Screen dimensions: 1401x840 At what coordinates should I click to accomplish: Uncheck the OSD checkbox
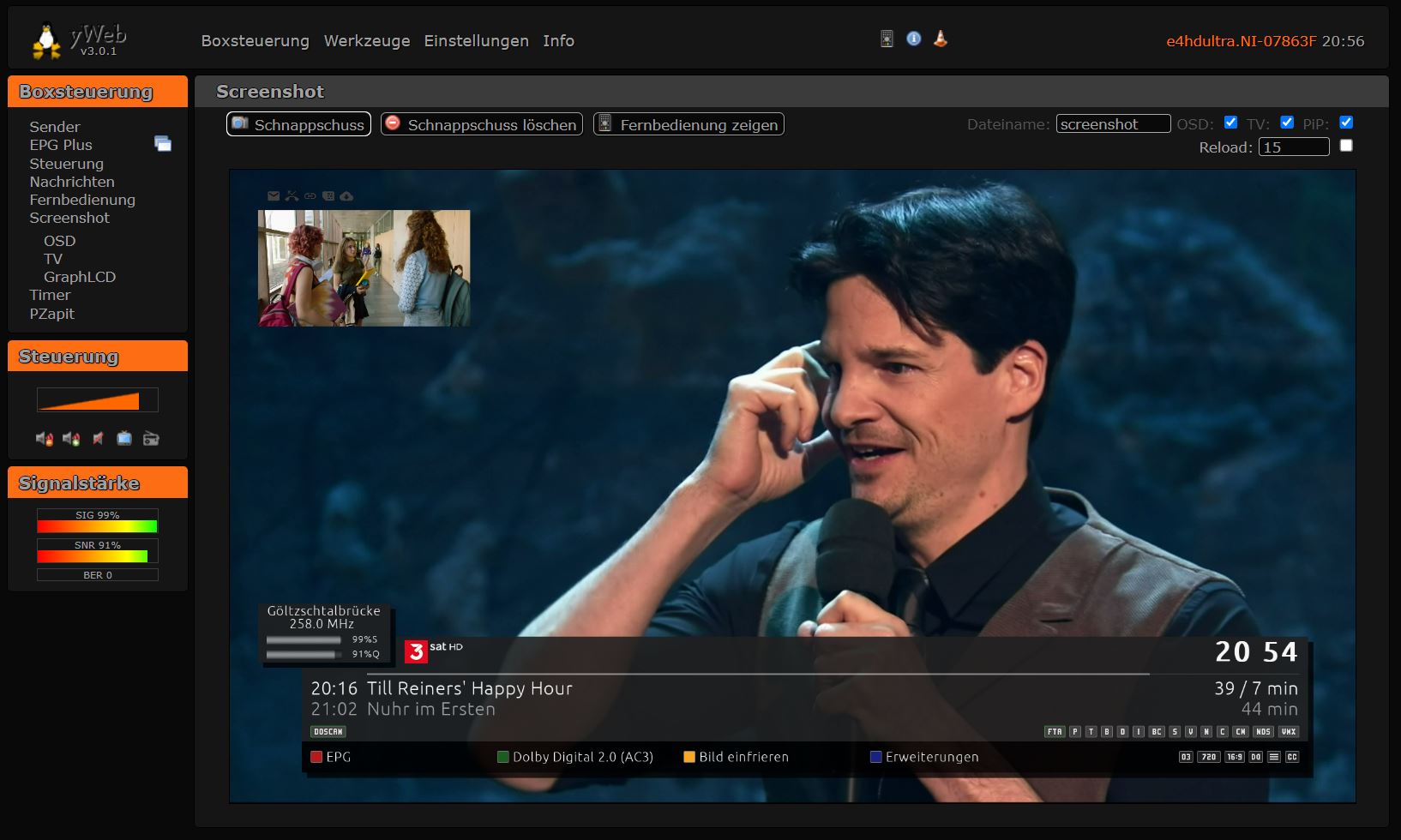click(1230, 123)
